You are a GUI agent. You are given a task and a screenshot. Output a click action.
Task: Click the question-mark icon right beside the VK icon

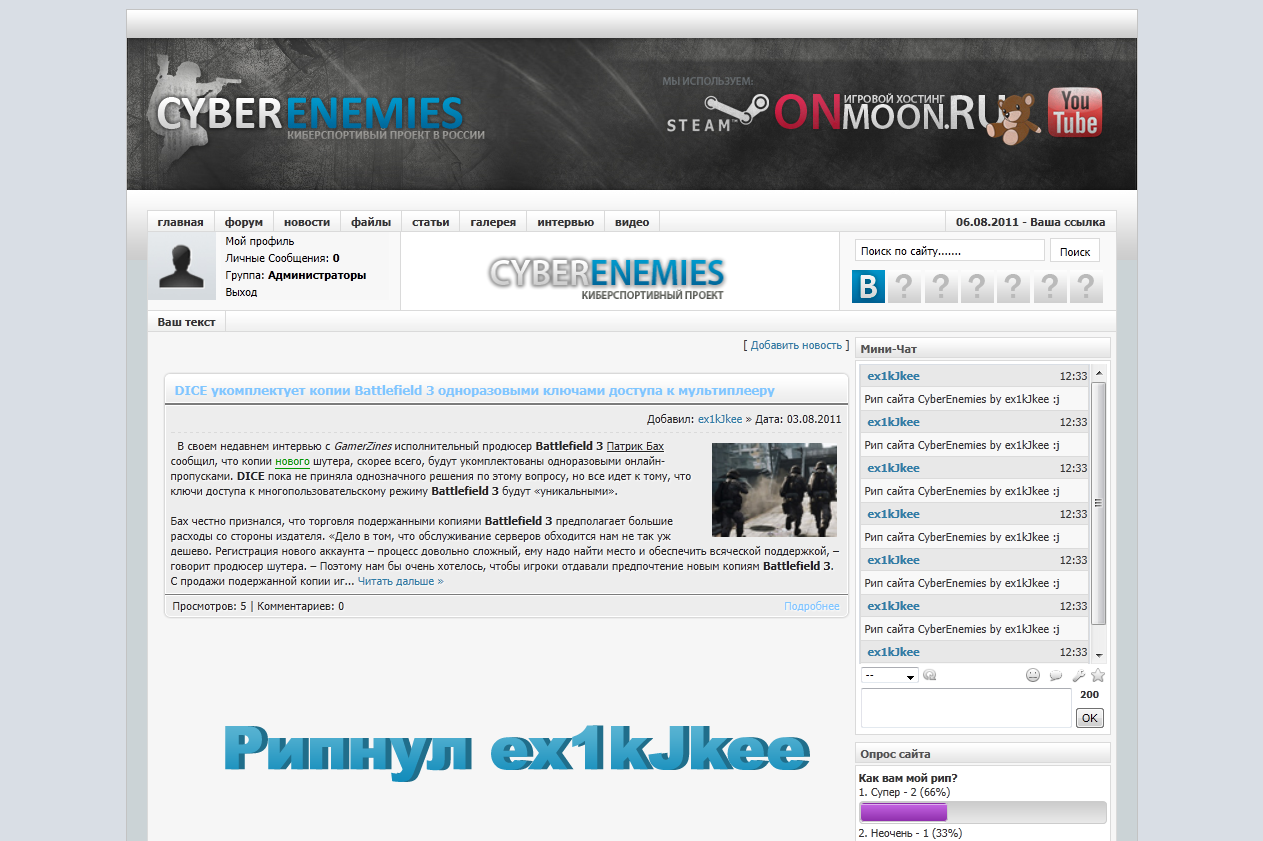tap(904, 287)
